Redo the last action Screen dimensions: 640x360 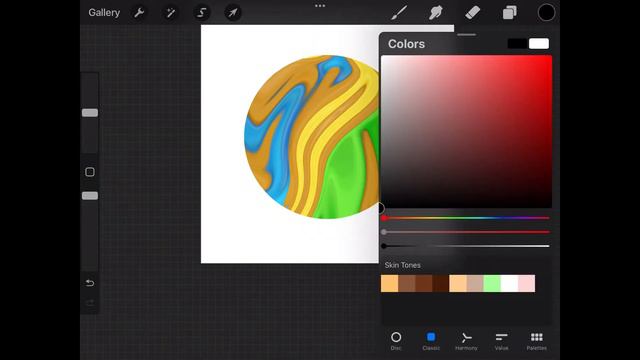(x=90, y=303)
